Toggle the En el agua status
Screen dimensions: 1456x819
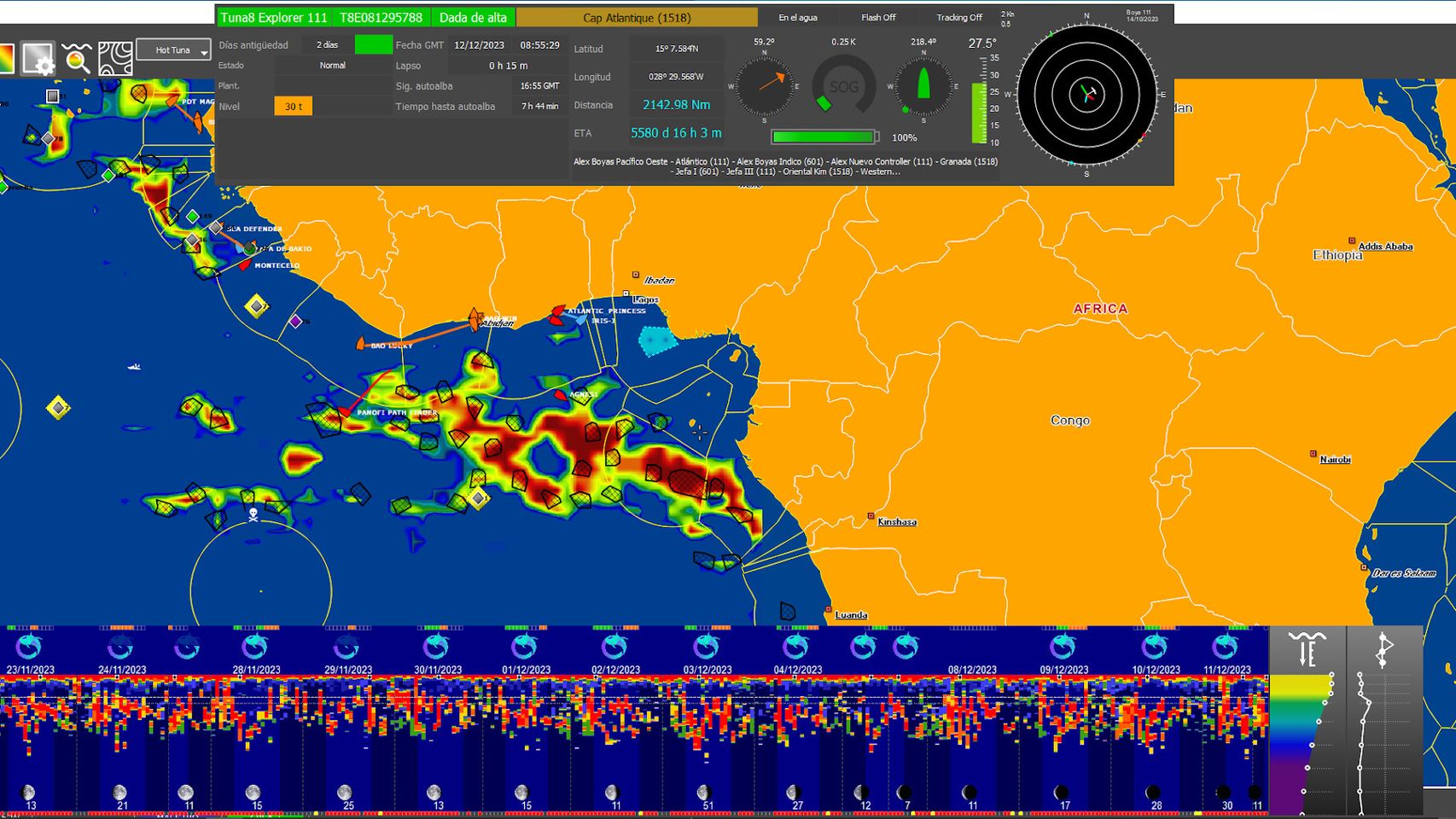pos(797,17)
